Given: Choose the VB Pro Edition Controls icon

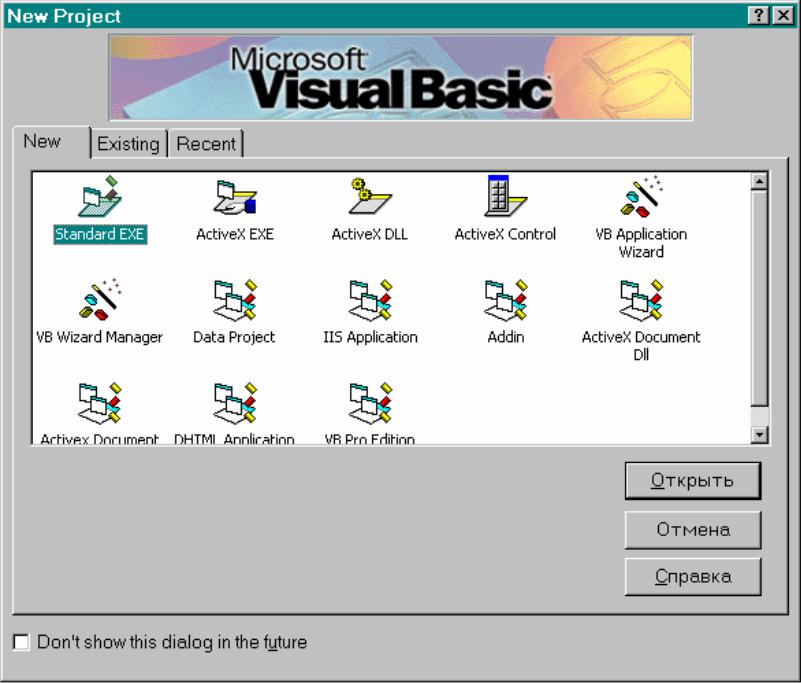Looking at the screenshot, I should pyautogui.click(x=370, y=403).
